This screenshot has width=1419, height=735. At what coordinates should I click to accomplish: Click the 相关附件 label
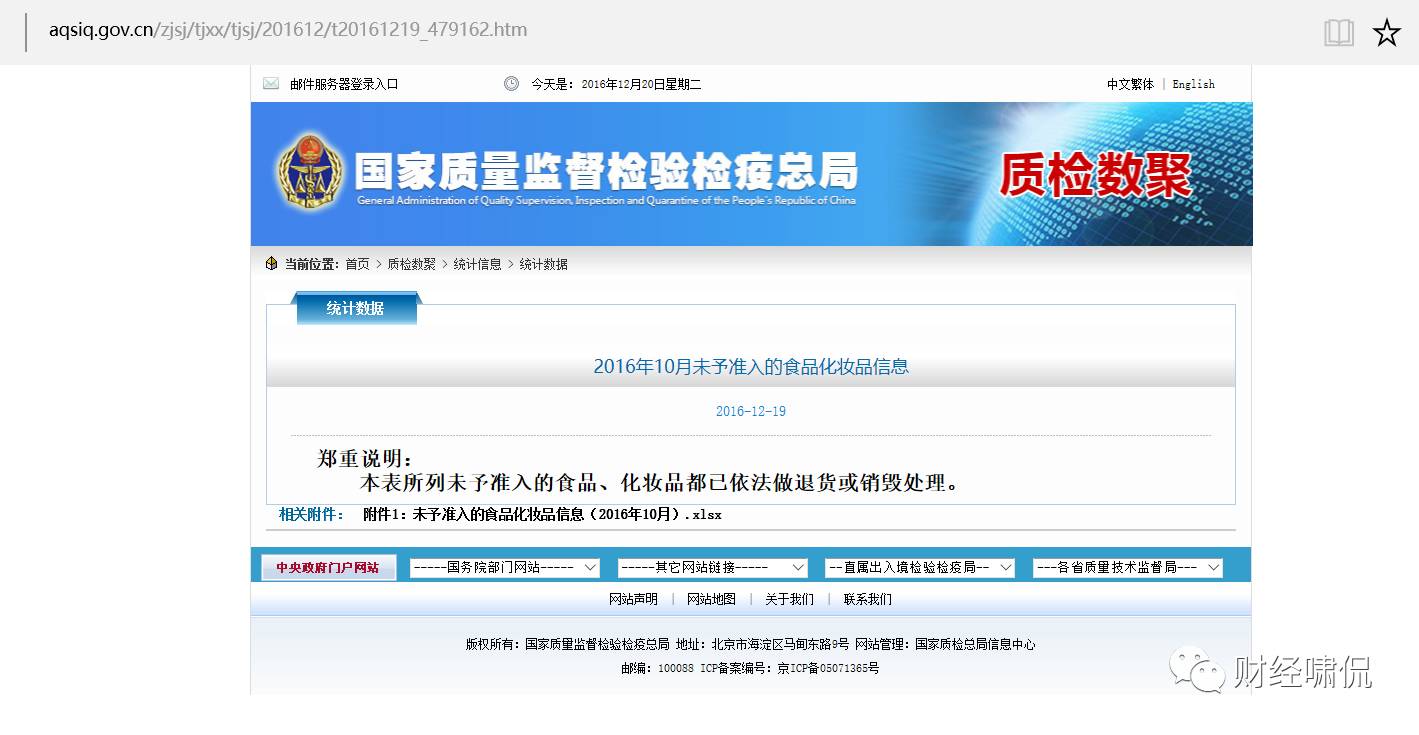coord(311,515)
